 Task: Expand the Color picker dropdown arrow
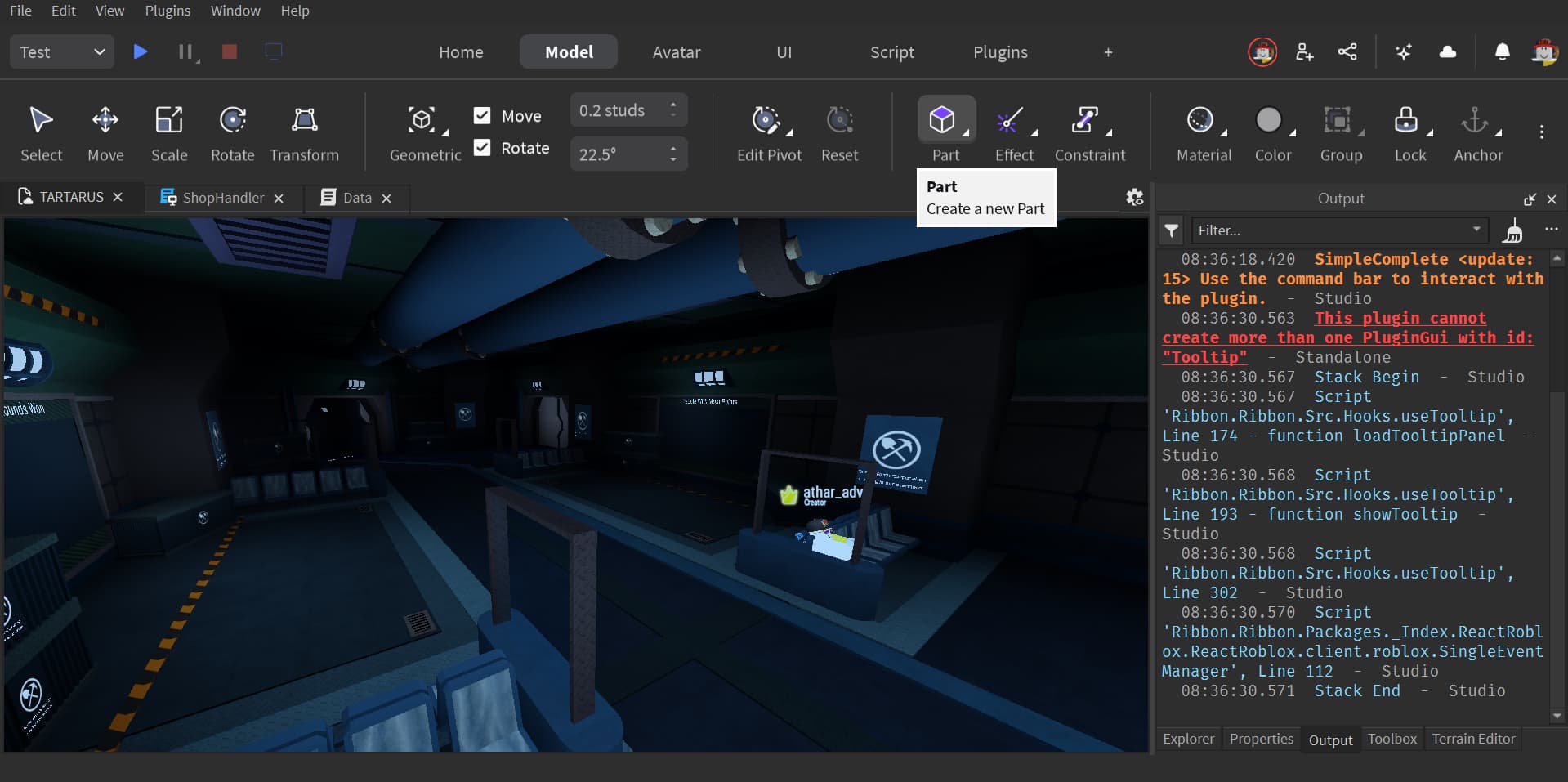coord(1293,132)
